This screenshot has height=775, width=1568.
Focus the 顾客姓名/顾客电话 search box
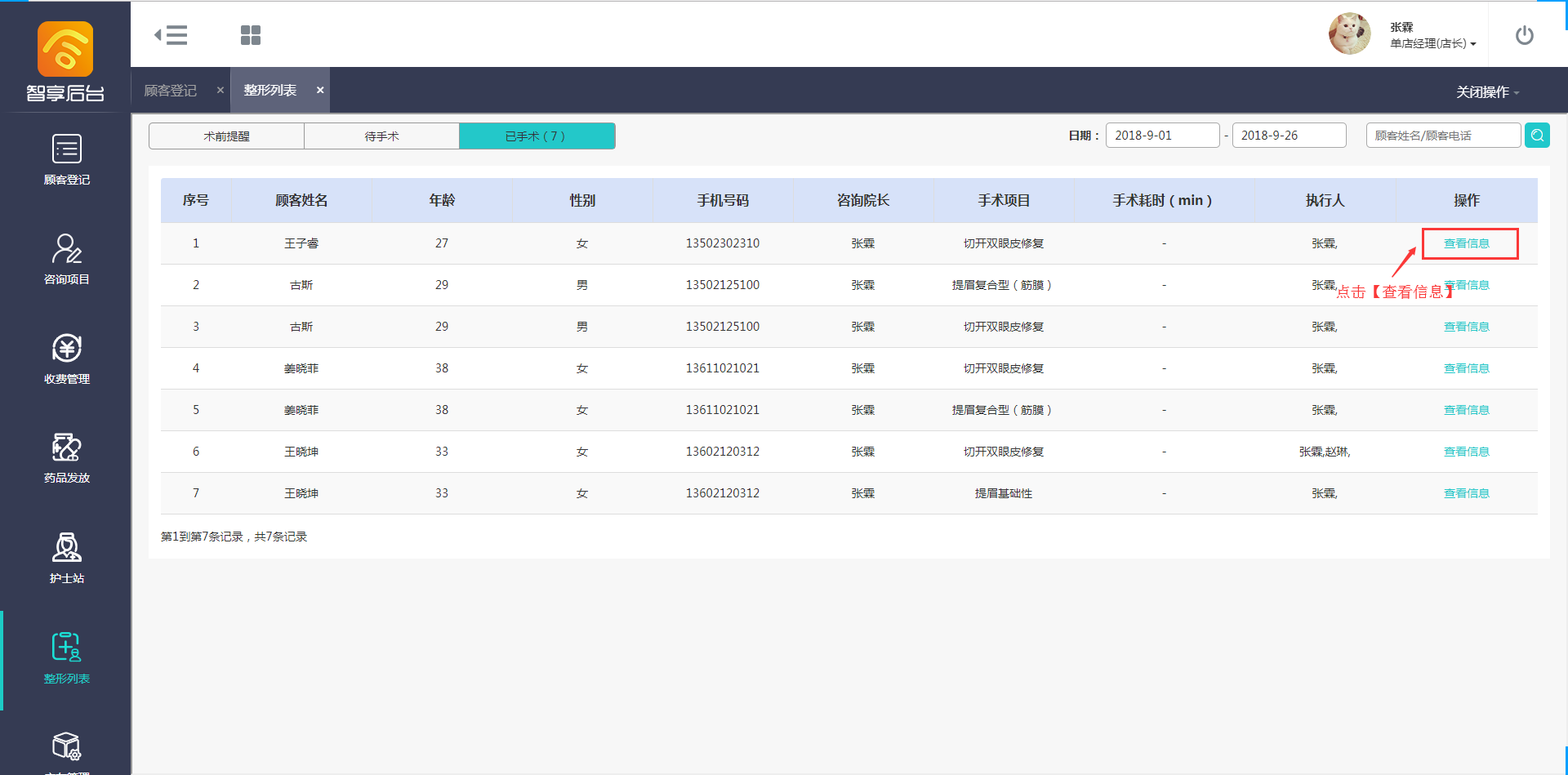[1443, 136]
